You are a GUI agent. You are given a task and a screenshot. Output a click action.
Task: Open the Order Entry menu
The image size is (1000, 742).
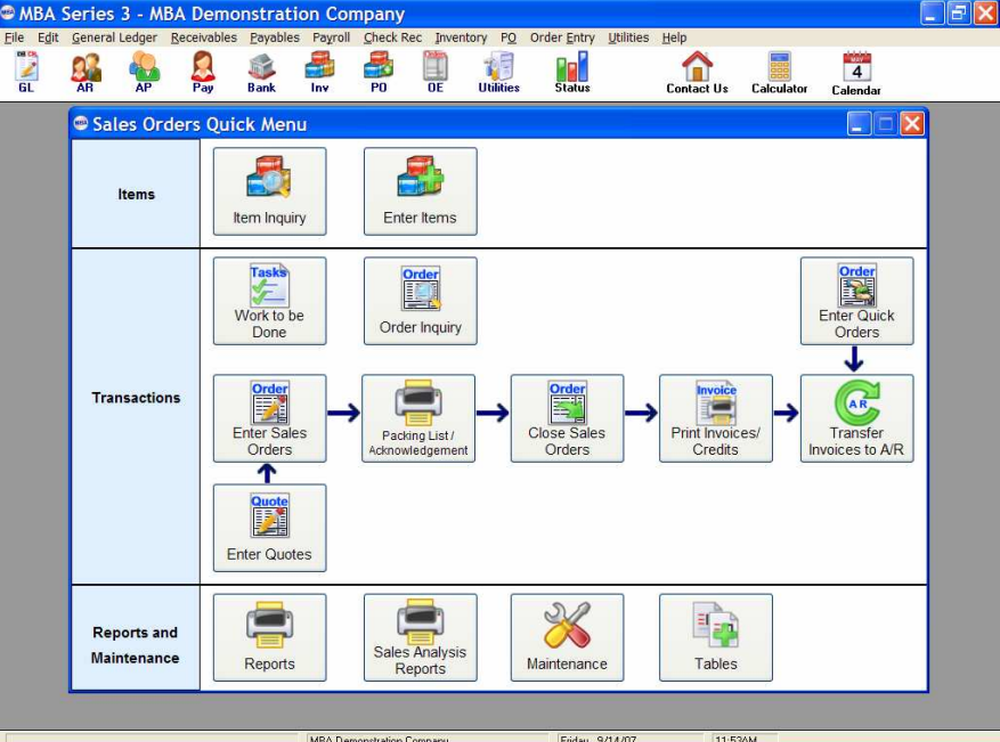pyautogui.click(x=562, y=38)
